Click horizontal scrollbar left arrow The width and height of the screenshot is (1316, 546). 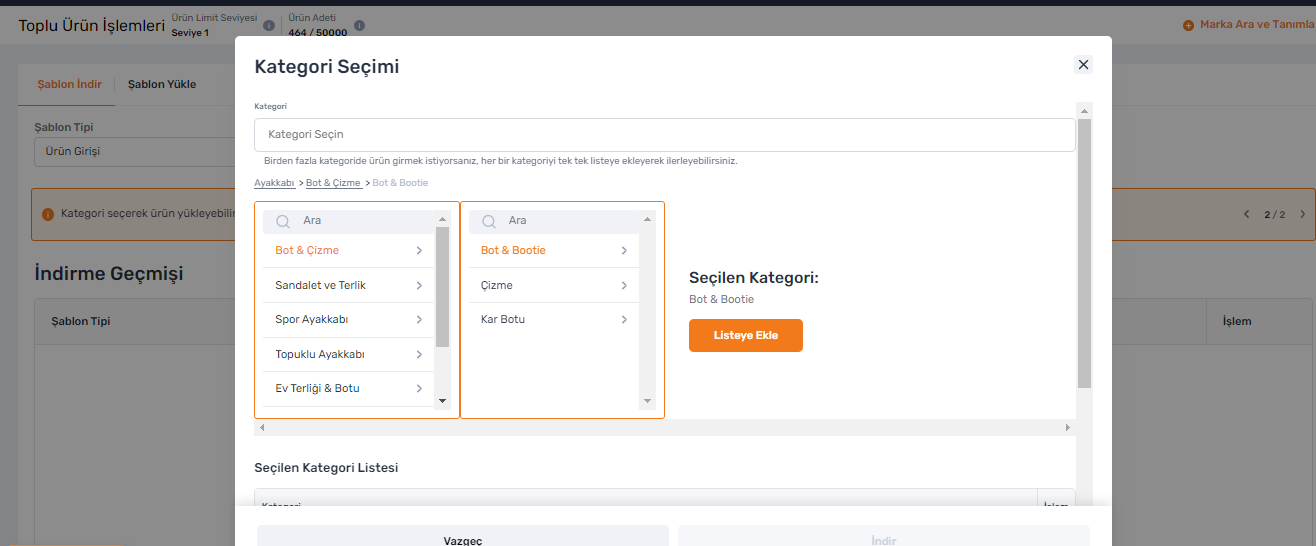262,428
